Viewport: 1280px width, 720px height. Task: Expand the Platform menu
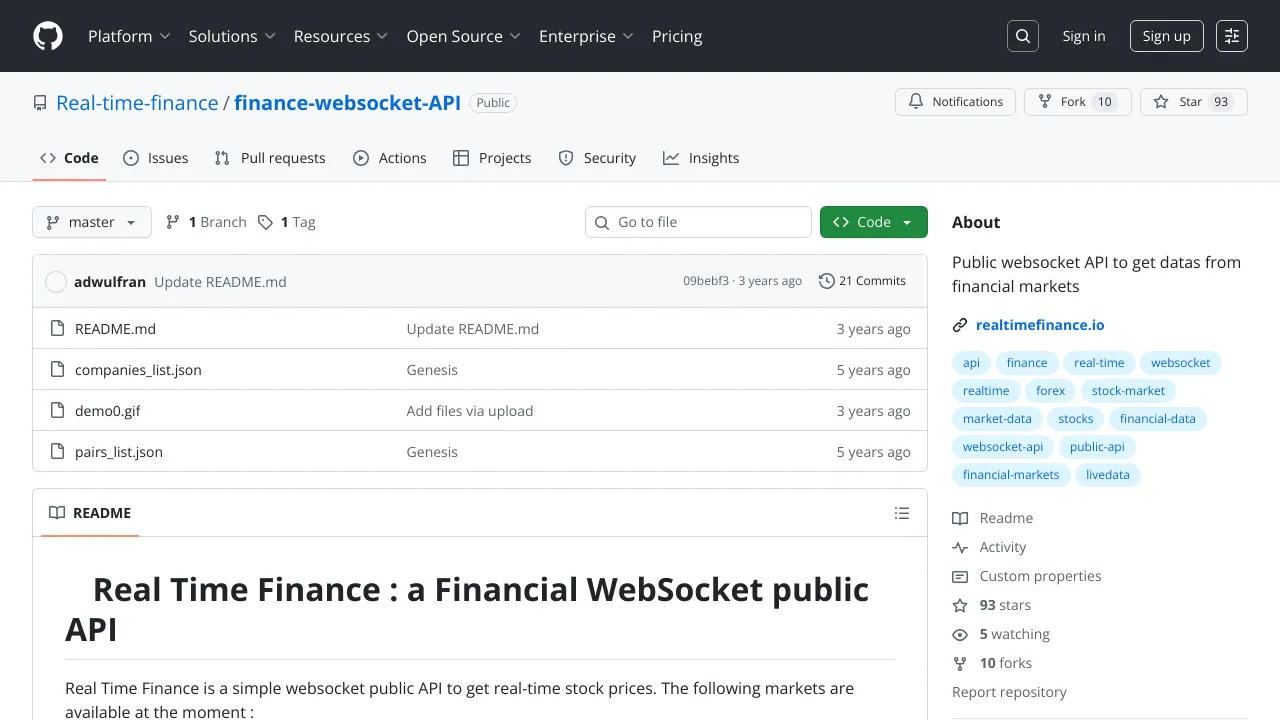click(x=129, y=36)
